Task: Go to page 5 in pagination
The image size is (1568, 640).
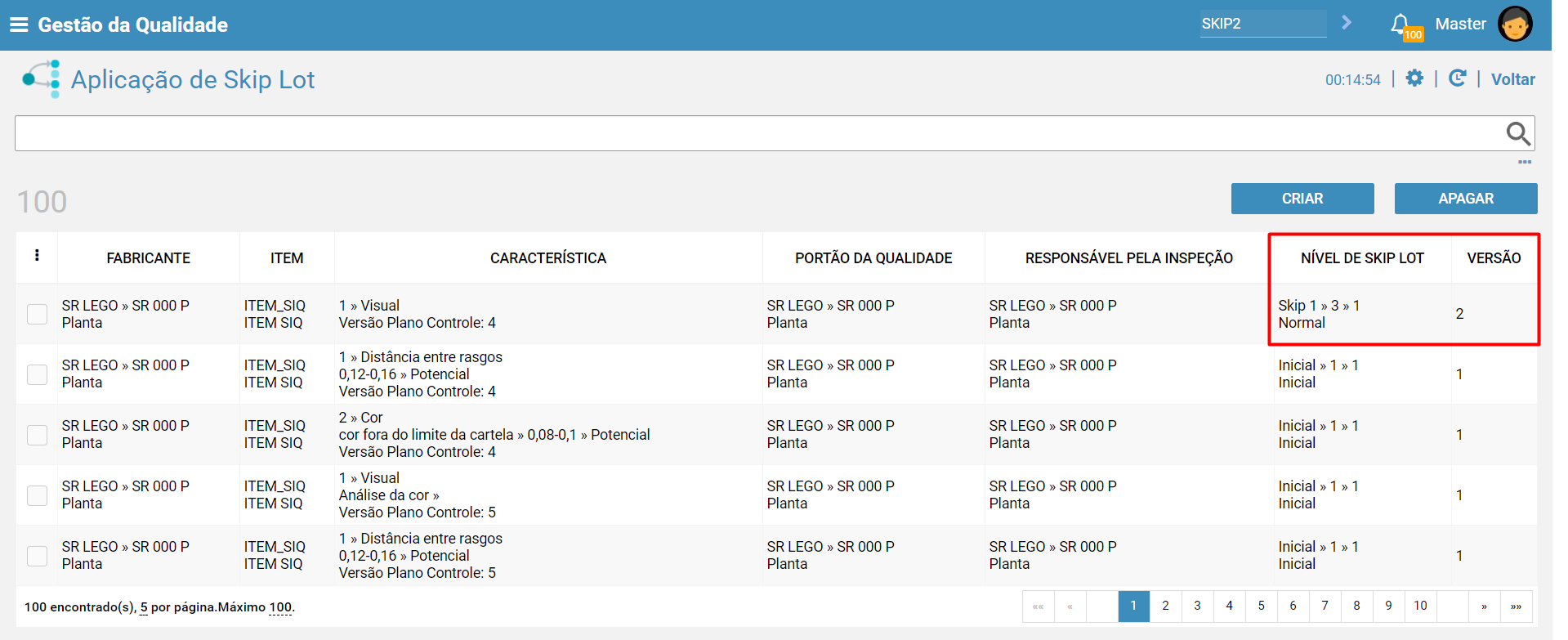Action: (1261, 606)
